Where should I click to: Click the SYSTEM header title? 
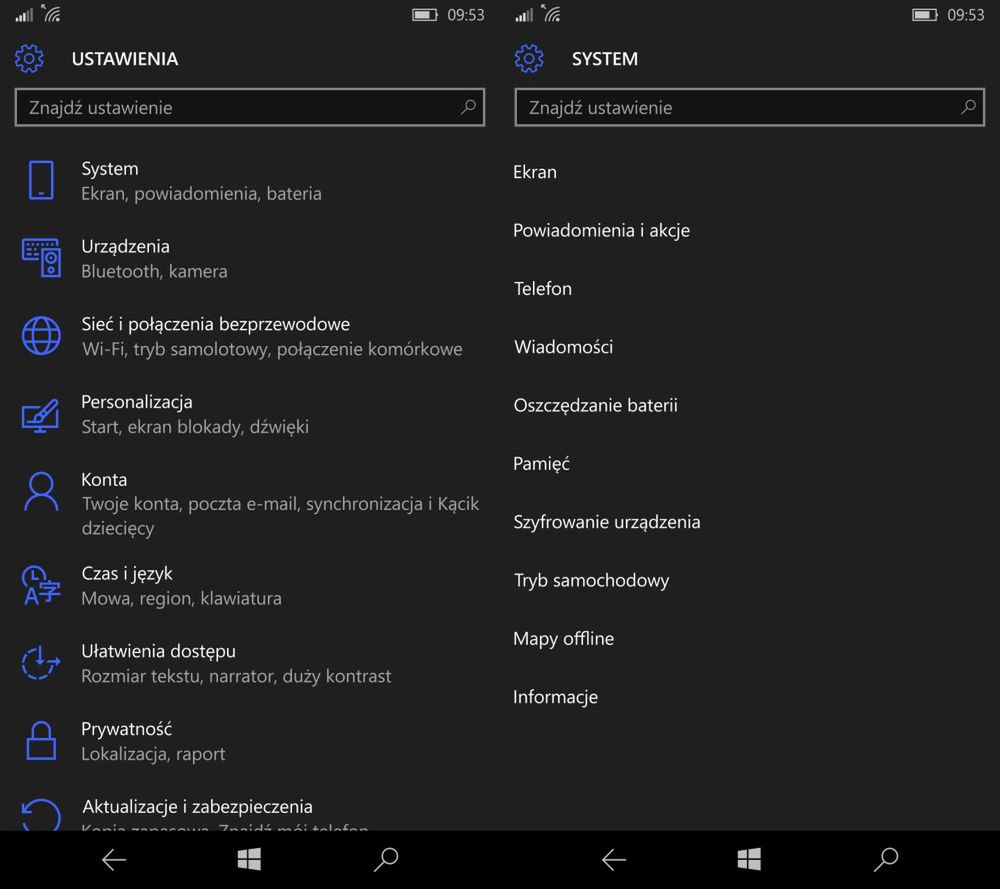click(605, 59)
